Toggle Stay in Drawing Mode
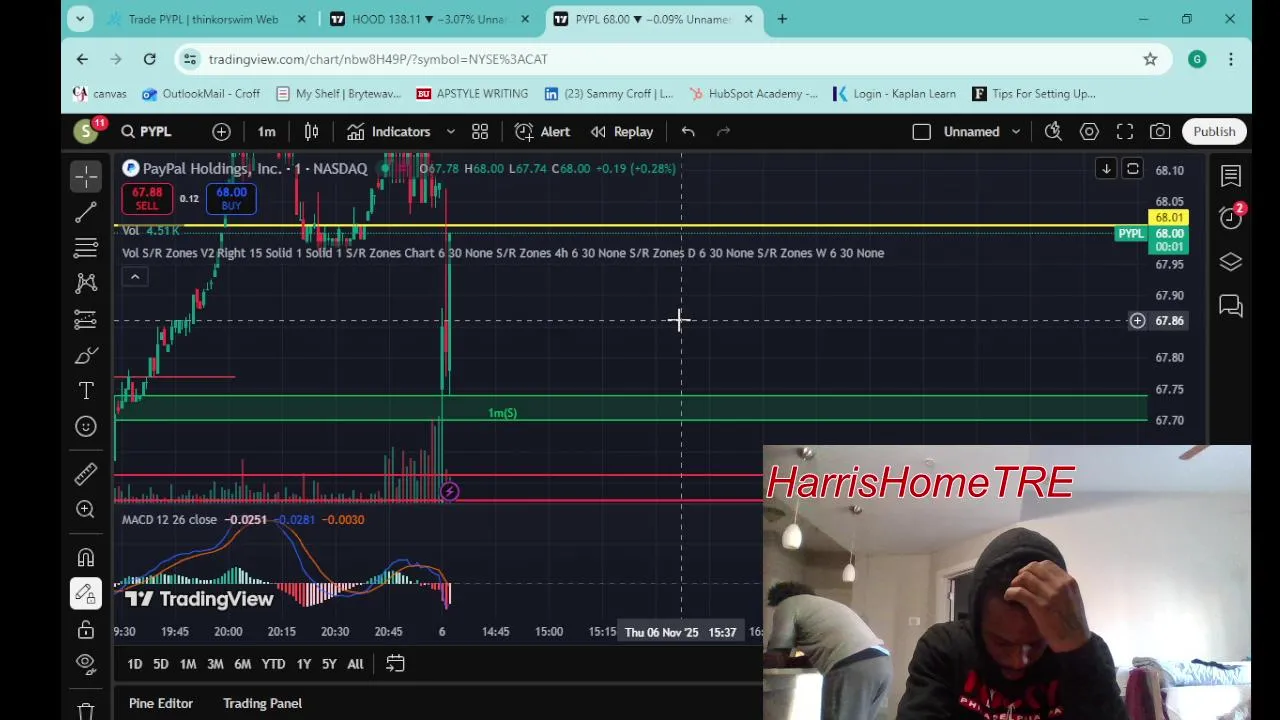Image resolution: width=1280 pixels, height=720 pixels. point(86,593)
